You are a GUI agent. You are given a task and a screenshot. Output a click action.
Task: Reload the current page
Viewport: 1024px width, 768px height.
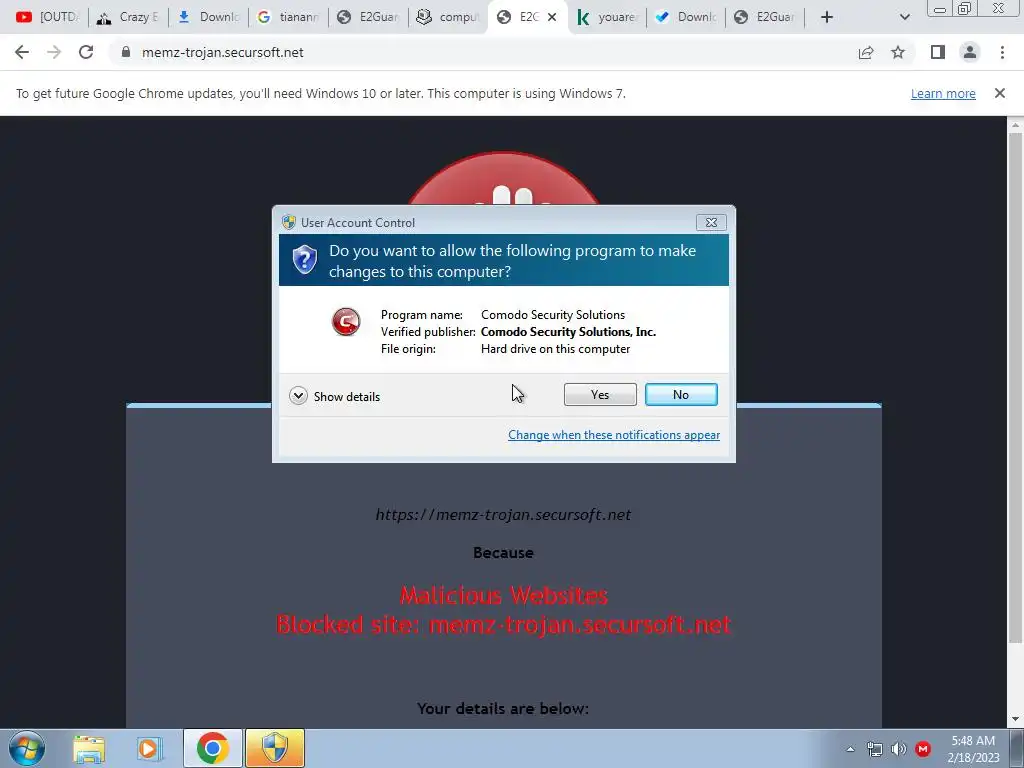click(x=86, y=52)
